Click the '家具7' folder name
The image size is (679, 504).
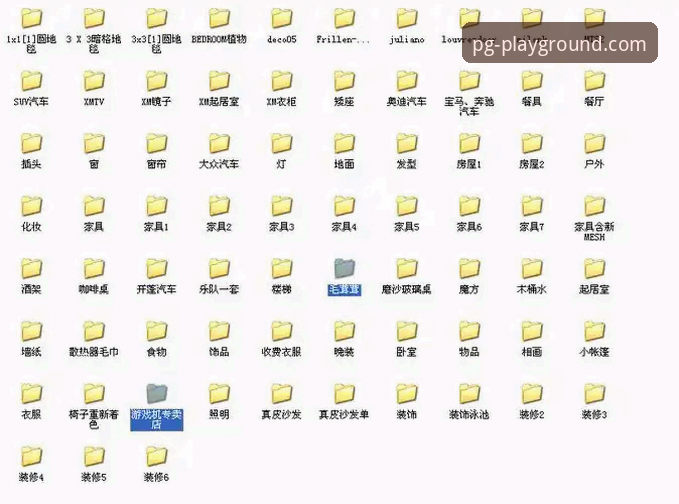tap(532, 226)
